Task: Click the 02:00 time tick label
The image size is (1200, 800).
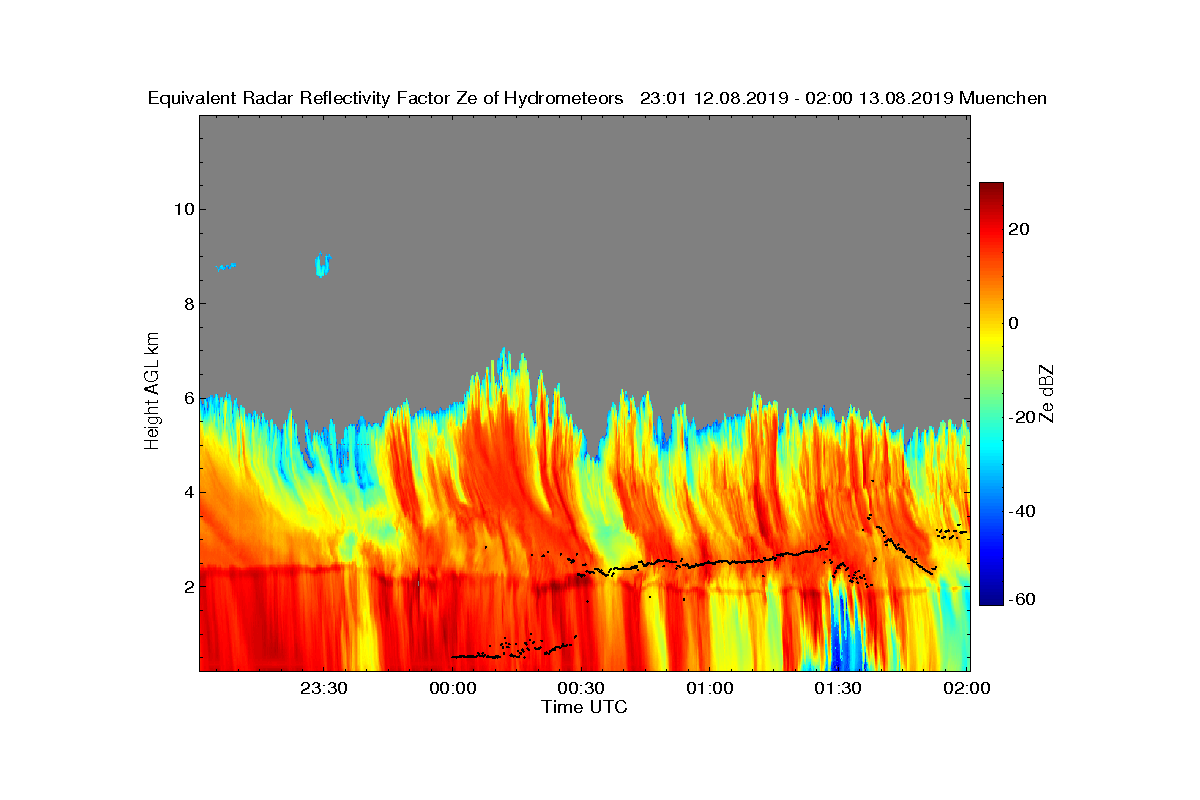Action: (x=967, y=689)
